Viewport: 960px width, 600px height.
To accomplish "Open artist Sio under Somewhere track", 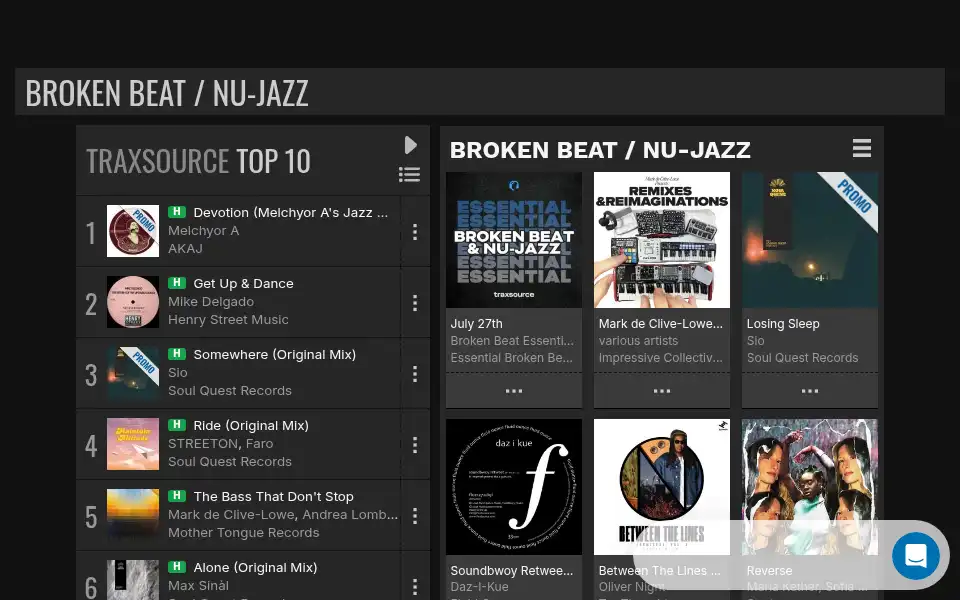I will pyautogui.click(x=178, y=373).
